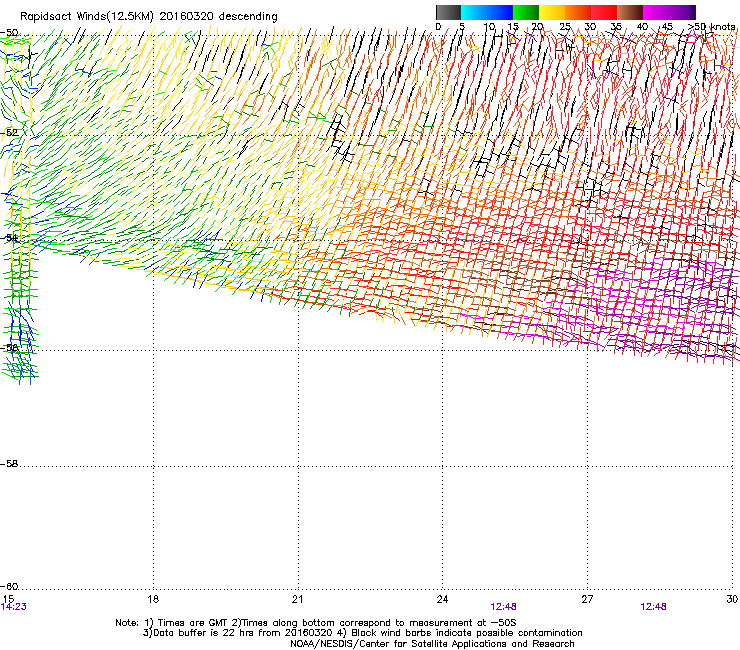Click the '27' longitude axis label
Screen dimensions: 740x650
tap(587, 599)
